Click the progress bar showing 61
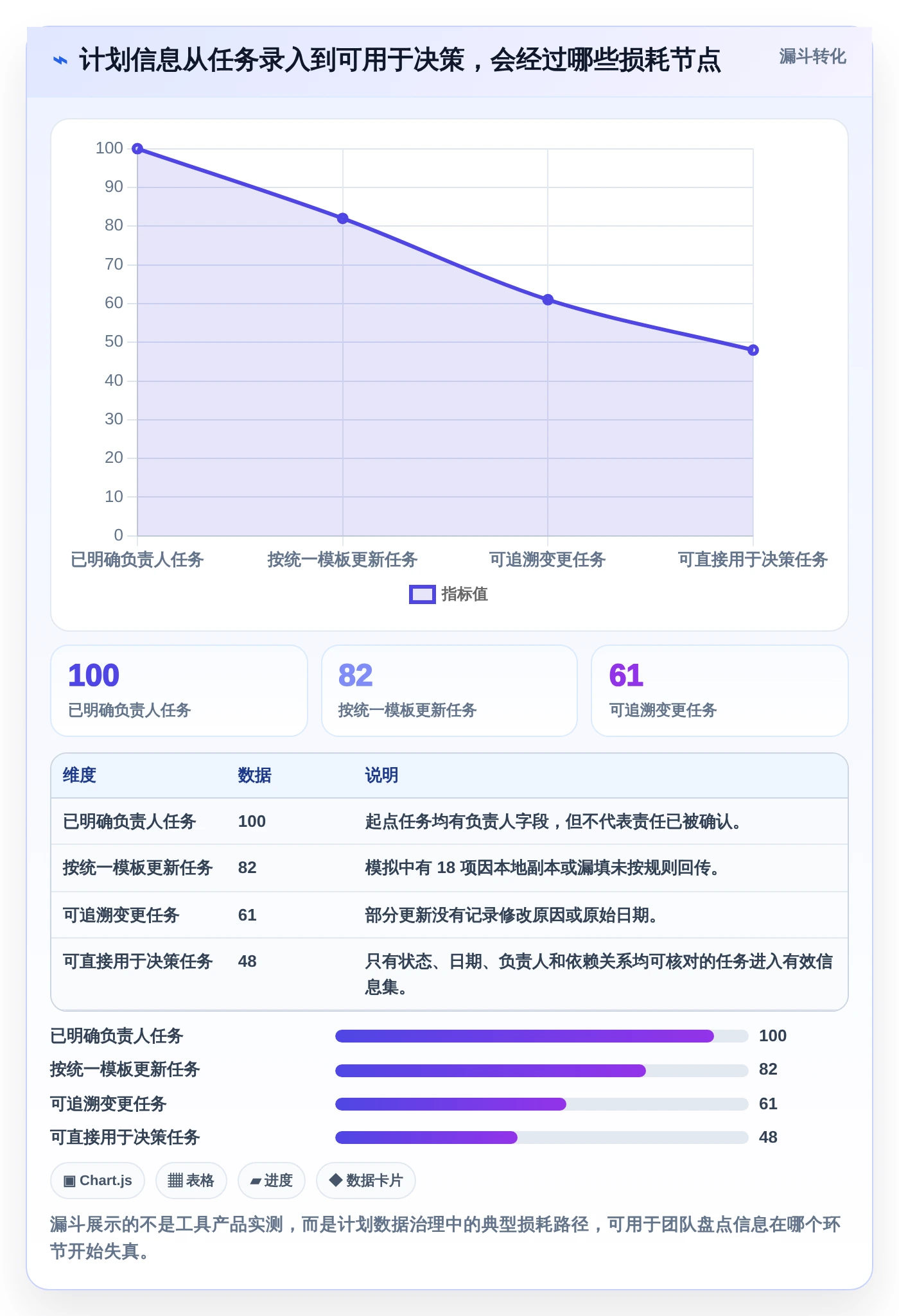 pos(542,1104)
